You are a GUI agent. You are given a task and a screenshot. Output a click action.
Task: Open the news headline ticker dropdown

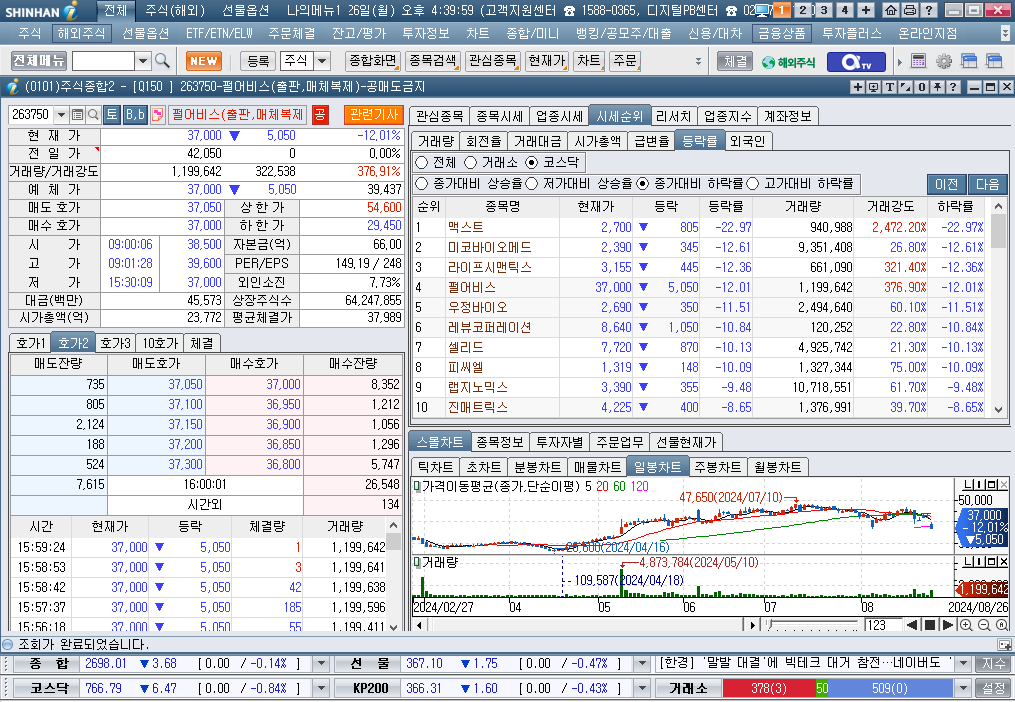pyautogui.click(x=963, y=664)
